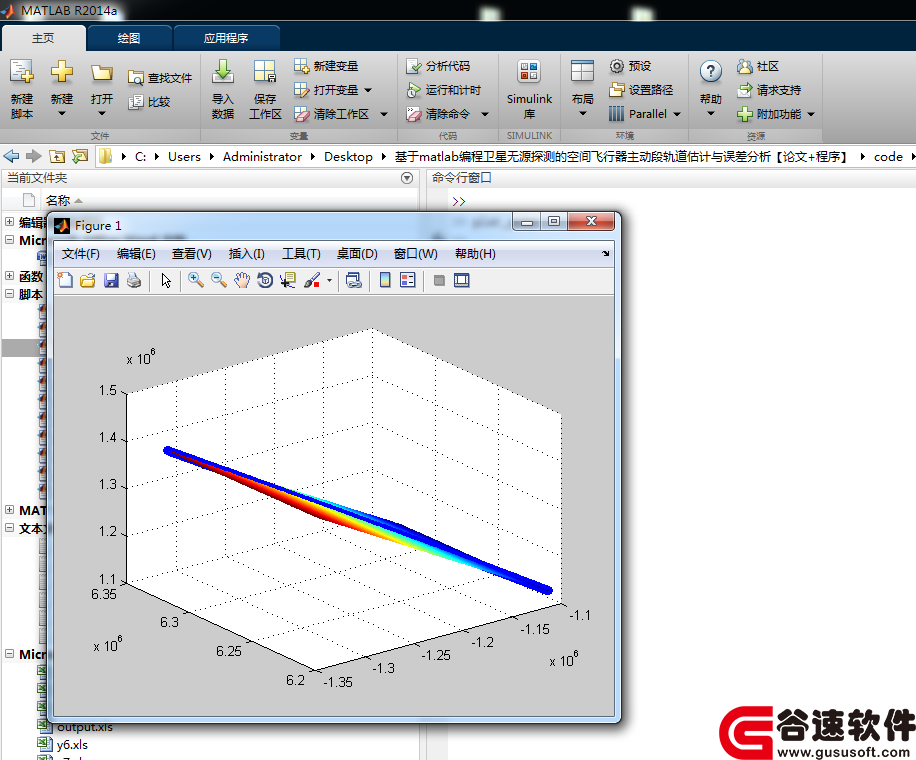Click the up-one-level folder icon
Viewport: 916px width, 760px height.
click(57, 156)
